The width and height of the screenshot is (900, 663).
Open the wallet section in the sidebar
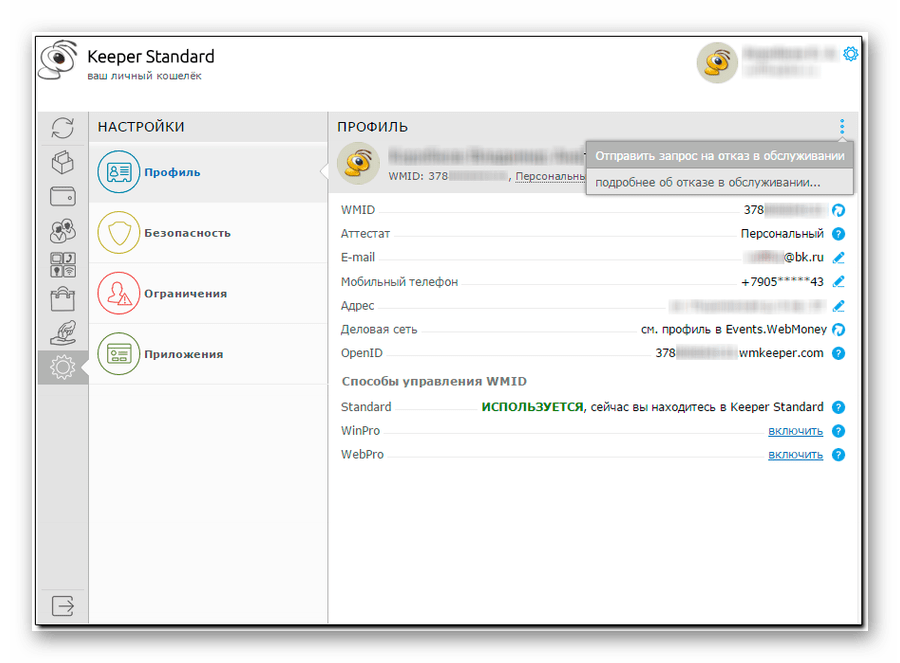click(x=63, y=196)
